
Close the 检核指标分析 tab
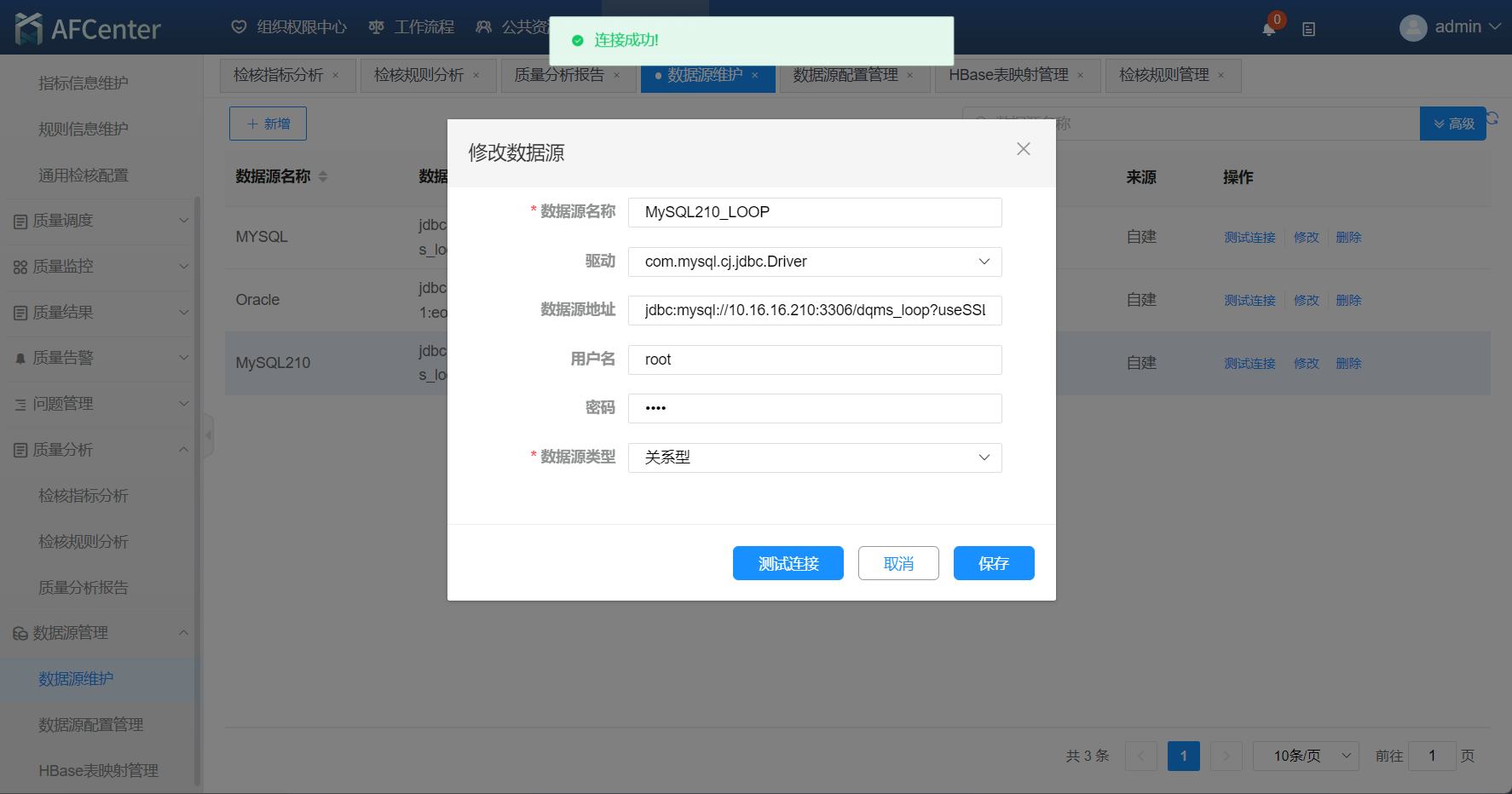click(336, 76)
